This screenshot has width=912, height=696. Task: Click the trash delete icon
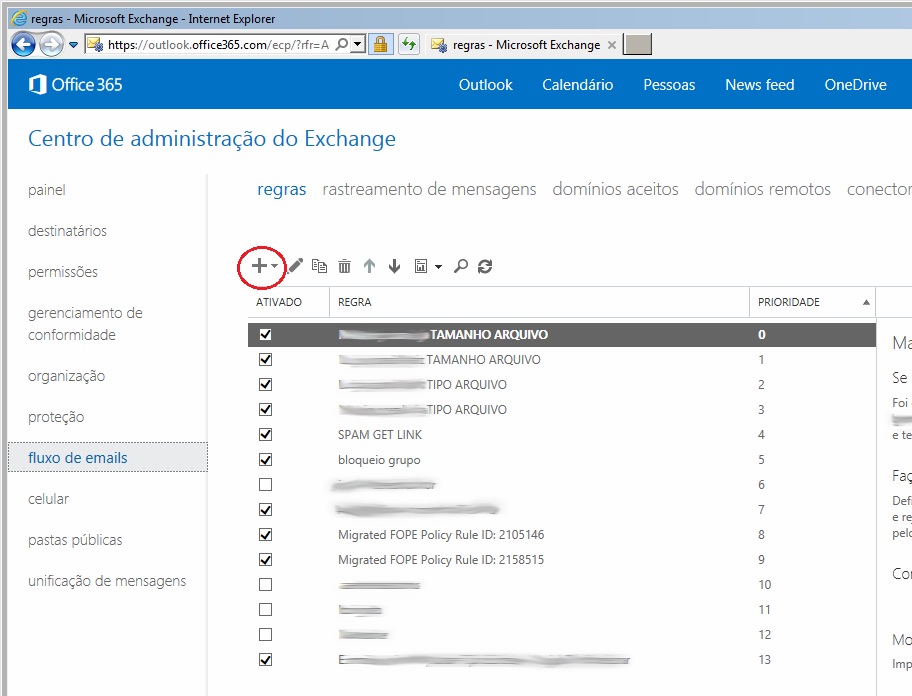tap(344, 266)
